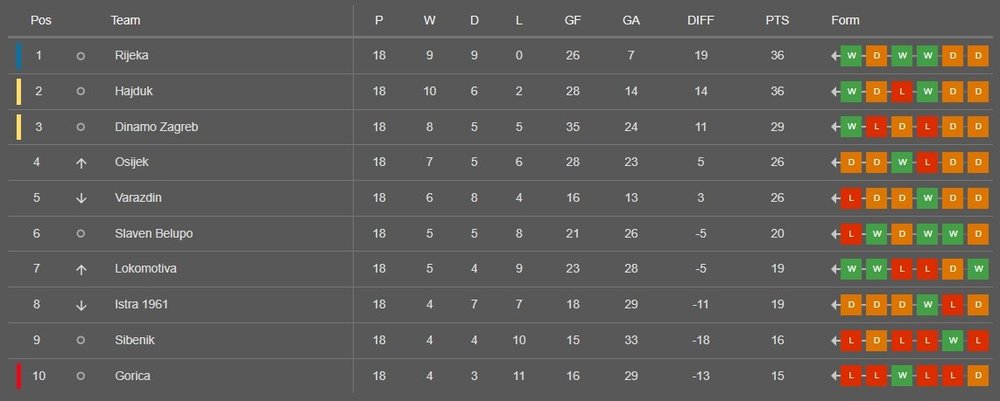
Task: Click Hajduk's red L form badge
Action: [902, 92]
